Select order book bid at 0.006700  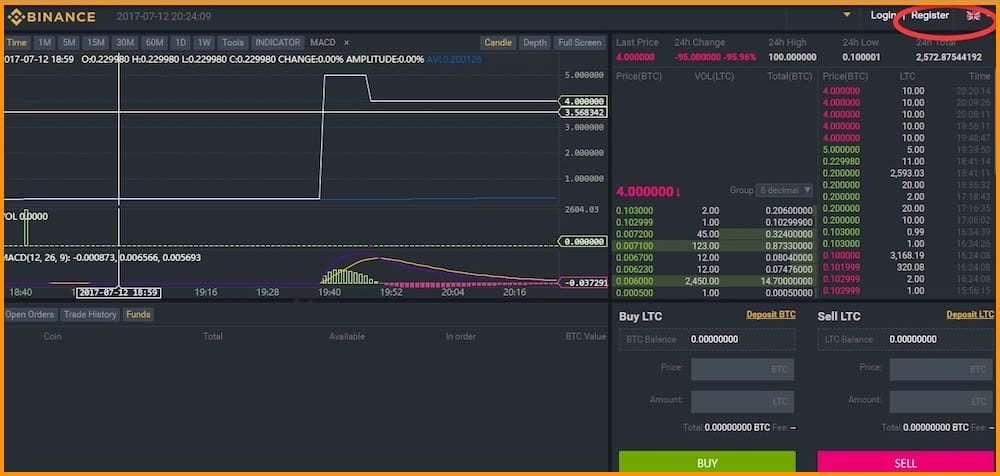[x=714, y=257]
